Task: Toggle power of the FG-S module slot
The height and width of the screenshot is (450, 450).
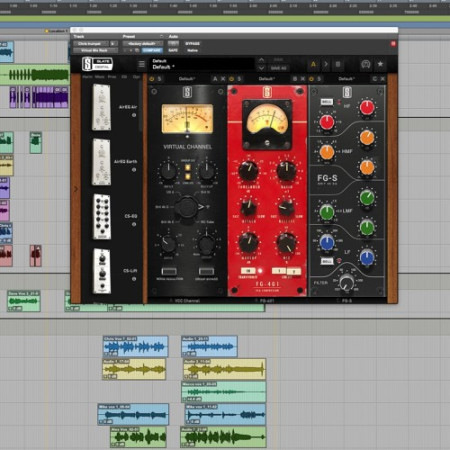Action: click(311, 79)
